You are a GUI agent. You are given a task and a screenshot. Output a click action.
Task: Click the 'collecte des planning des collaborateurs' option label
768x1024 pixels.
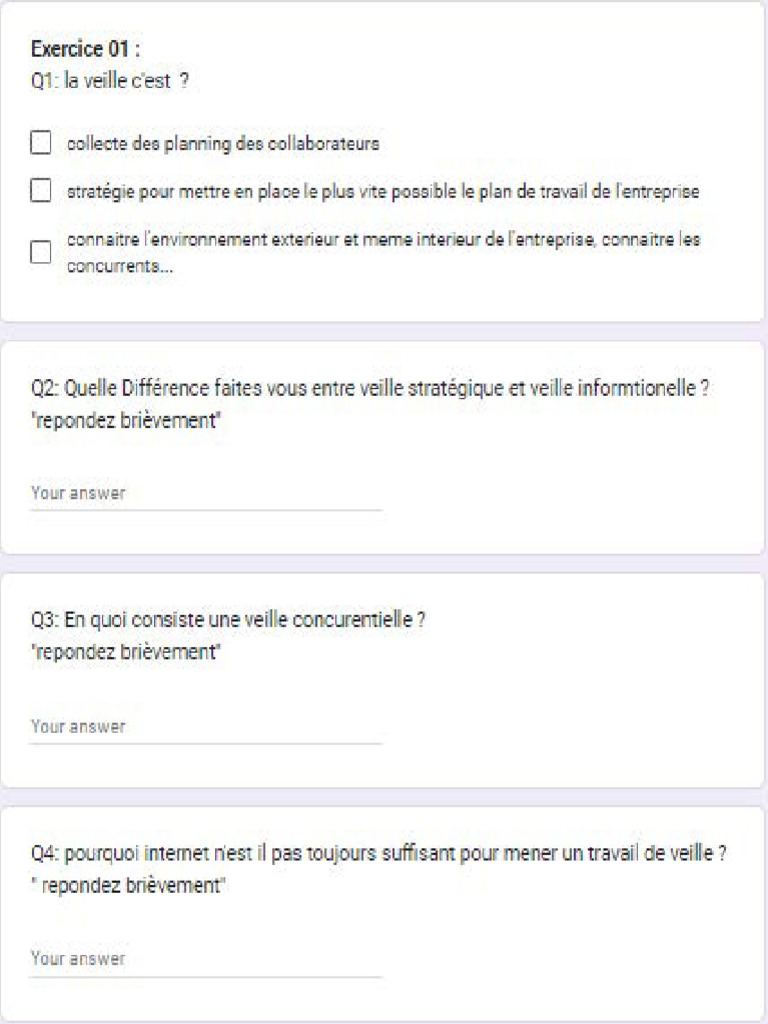[x=223, y=144]
